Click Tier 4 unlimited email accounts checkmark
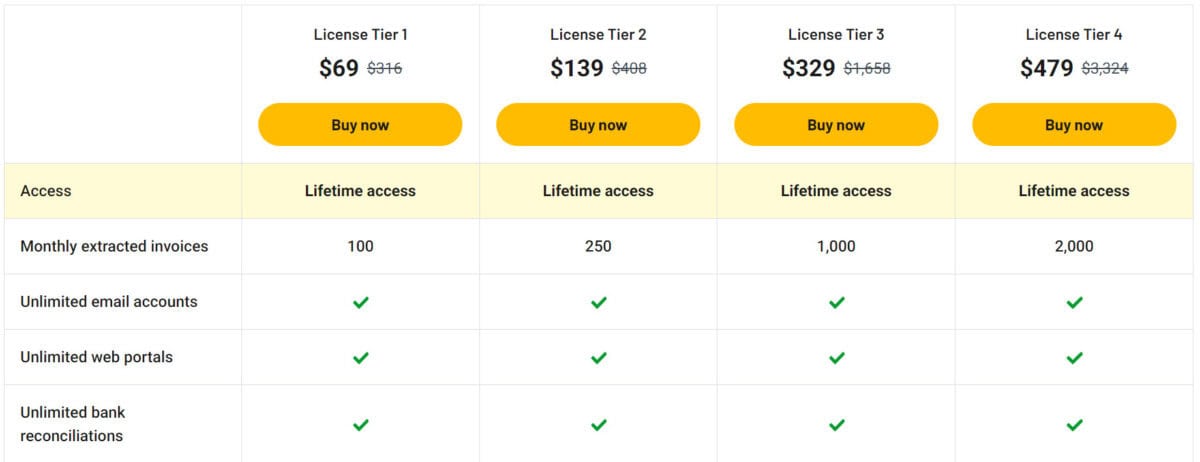Viewport: 1200px width, 462px height. [x=1074, y=302]
